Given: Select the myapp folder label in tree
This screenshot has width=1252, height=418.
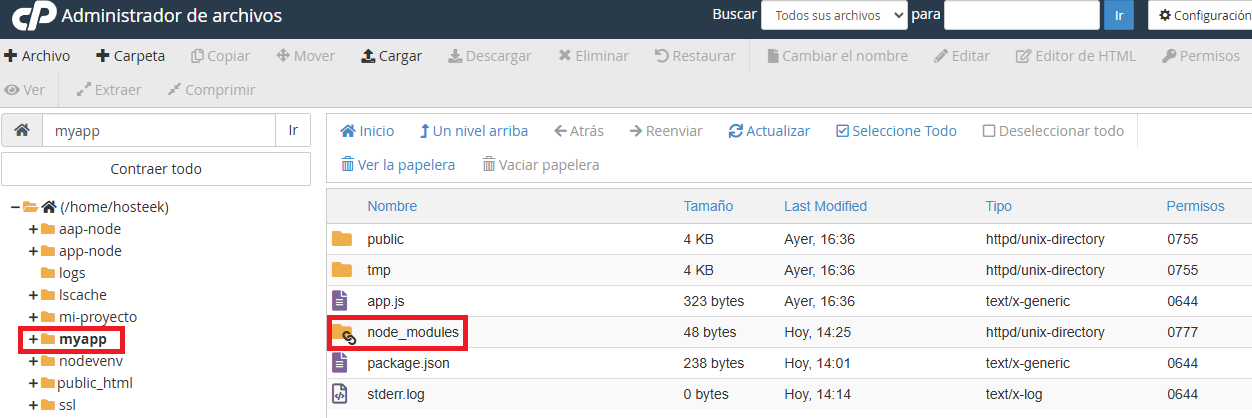Looking at the screenshot, I should pos(83,339).
